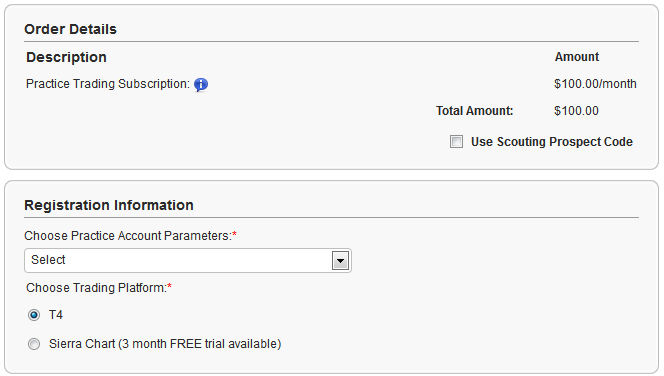Image resolution: width=664 pixels, height=376 pixels.
Task: Click the Use Scouting Prospect Code label text
Action: 552,142
